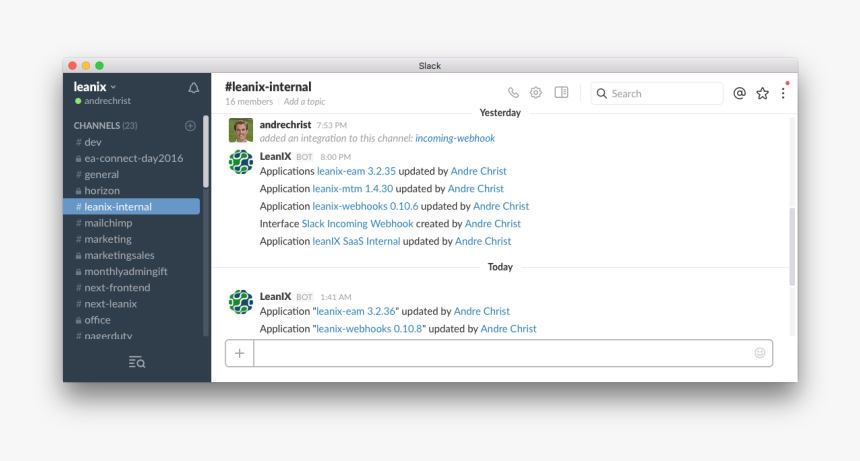Open channel settings gear icon
Screen dimensions: 860x461
(536, 93)
